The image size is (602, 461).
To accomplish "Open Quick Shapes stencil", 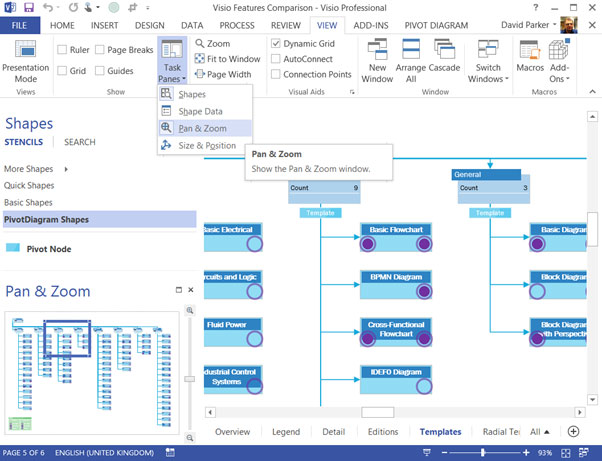I will click(x=29, y=185).
